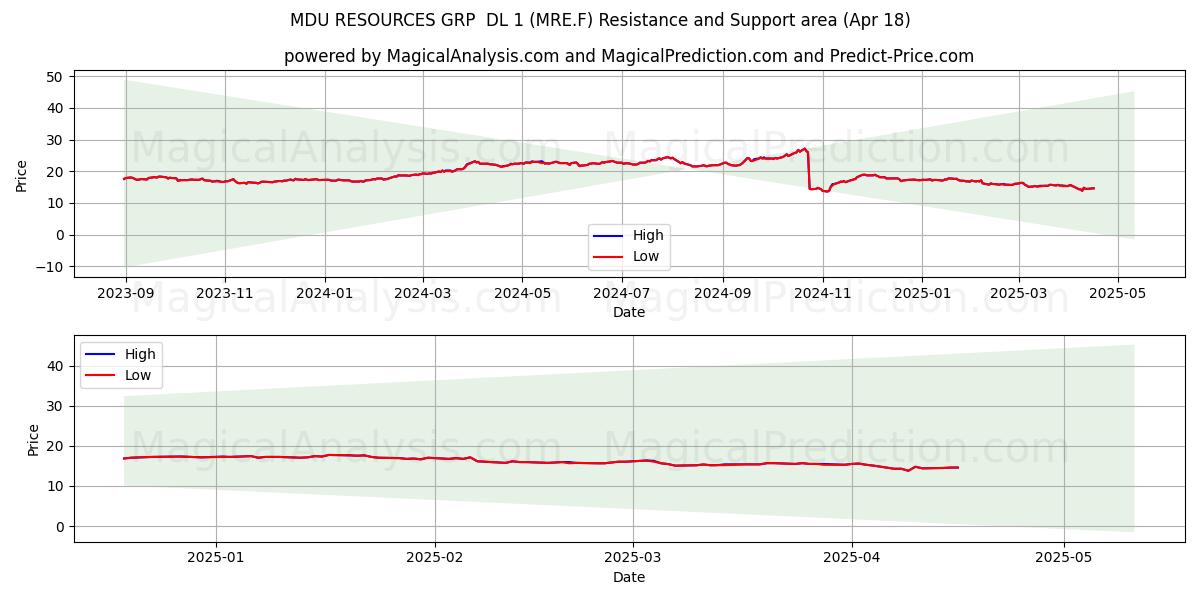The height and width of the screenshot is (600, 1200).
Task: Click the chart title mentioning MDU RESOURCES GRP
Action: (600, 20)
